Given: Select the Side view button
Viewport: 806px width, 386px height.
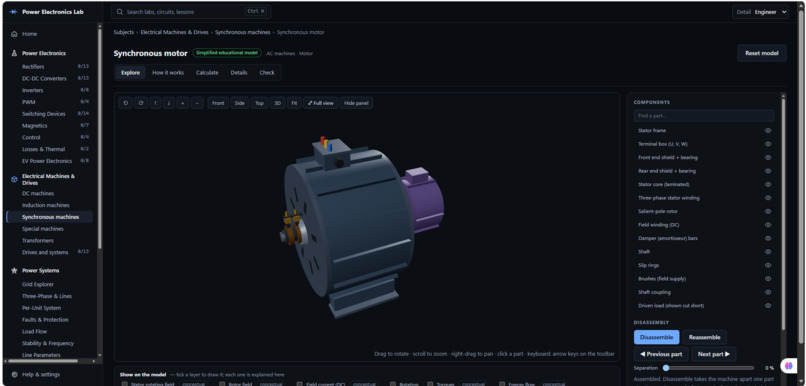Looking at the screenshot, I should pyautogui.click(x=240, y=103).
